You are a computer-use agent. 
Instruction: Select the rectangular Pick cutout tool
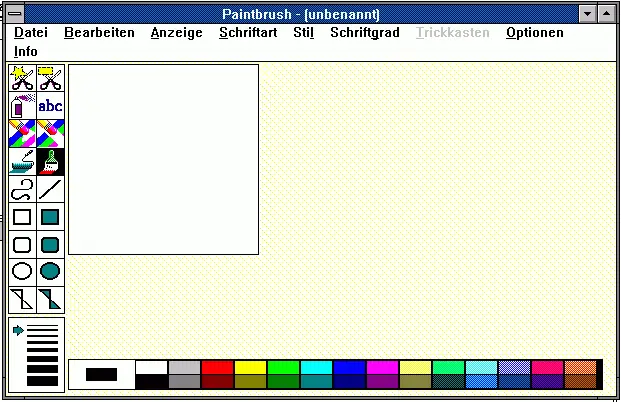tap(50, 78)
